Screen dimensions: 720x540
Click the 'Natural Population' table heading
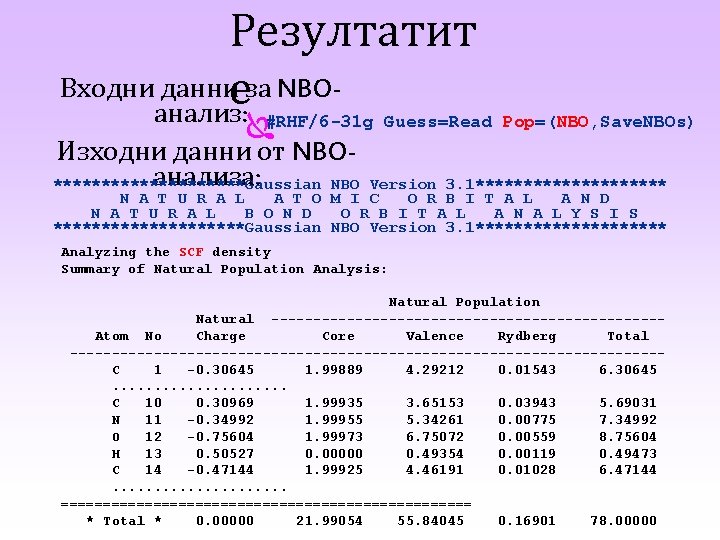[464, 302]
